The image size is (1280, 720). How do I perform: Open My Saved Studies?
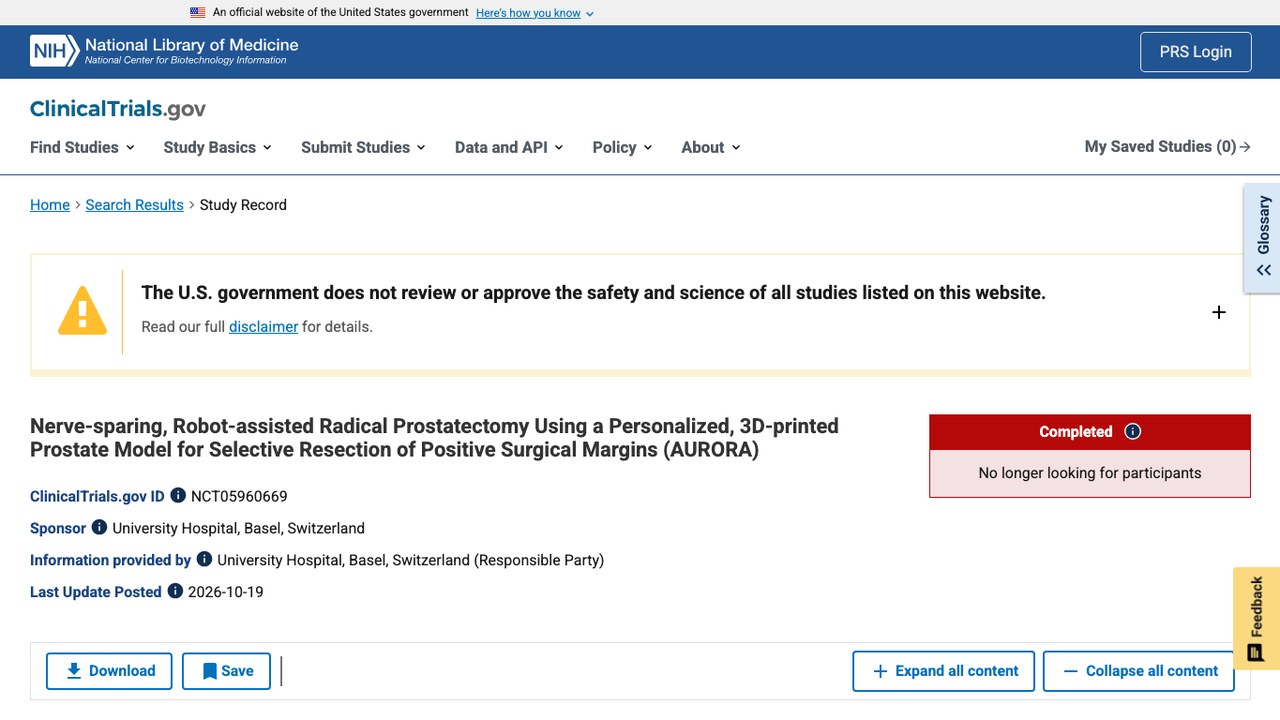point(1167,147)
